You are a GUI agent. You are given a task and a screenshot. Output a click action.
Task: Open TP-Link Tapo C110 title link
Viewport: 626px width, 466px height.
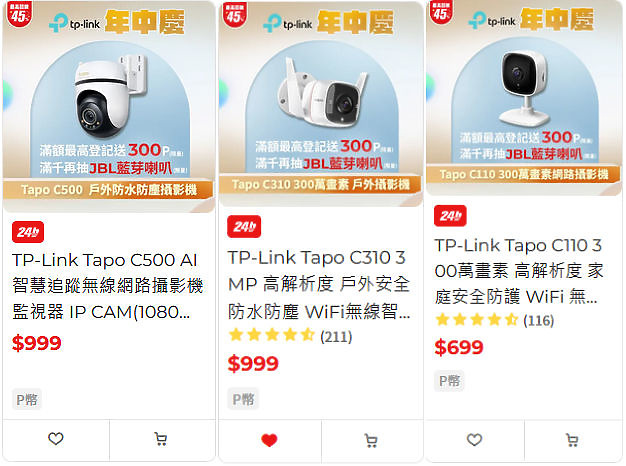pos(519,271)
